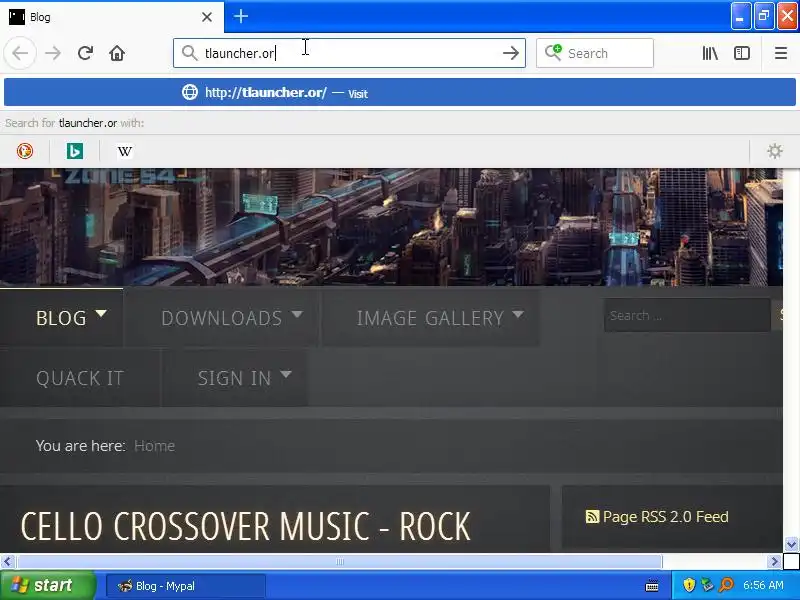The height and width of the screenshot is (600, 800).
Task: Click the 6:56 AM system clock
Action: pos(763,585)
